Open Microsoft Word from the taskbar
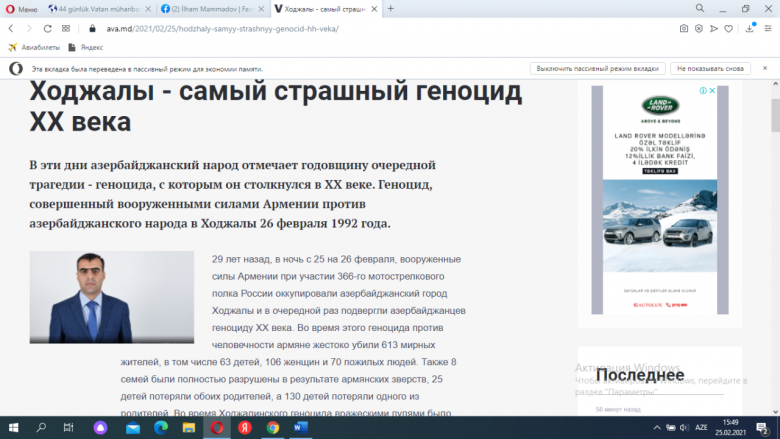780x439 pixels. tap(301, 427)
